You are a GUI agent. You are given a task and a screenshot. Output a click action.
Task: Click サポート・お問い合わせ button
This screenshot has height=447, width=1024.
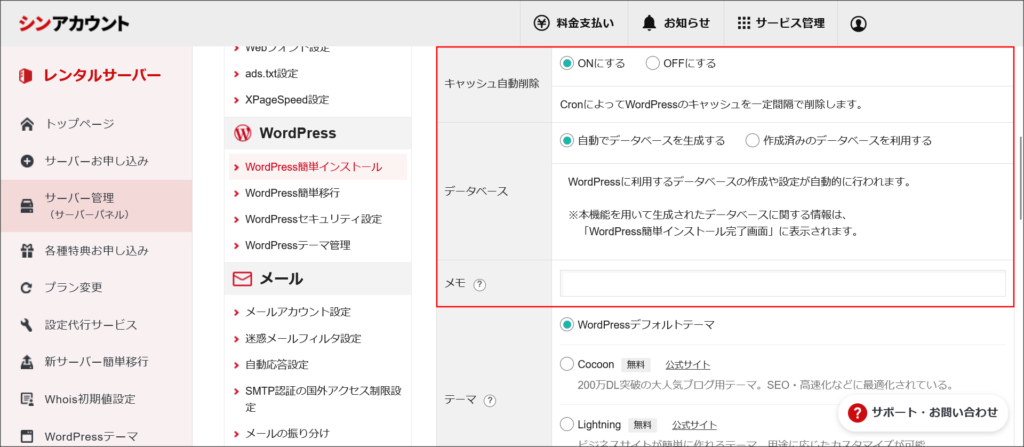(x=923, y=412)
